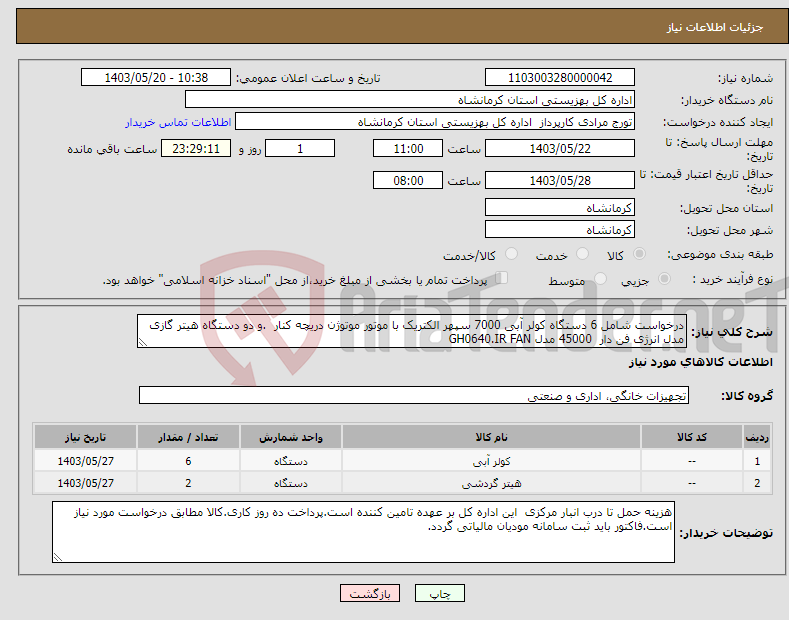Click the تاریخ نیاز column header

coord(86,437)
